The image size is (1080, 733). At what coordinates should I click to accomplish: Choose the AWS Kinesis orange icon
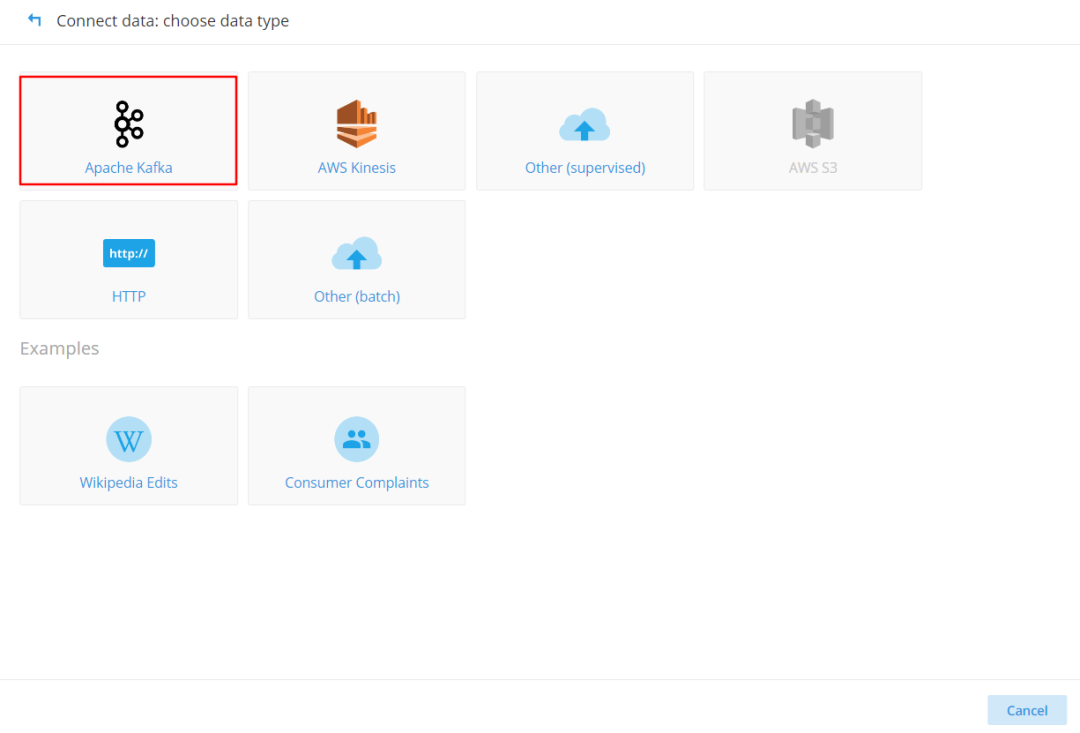[x=357, y=124]
